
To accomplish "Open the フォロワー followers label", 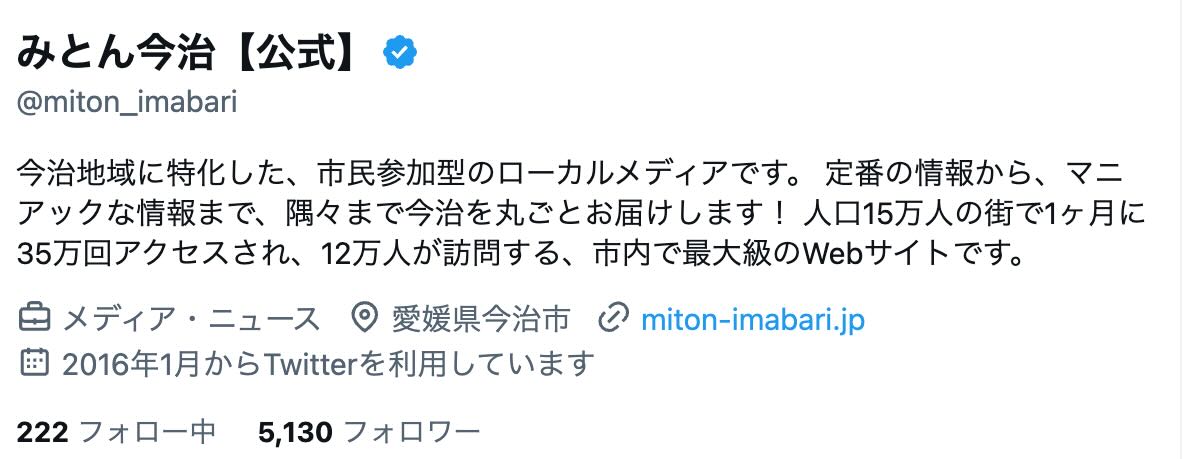I will tap(412, 432).
